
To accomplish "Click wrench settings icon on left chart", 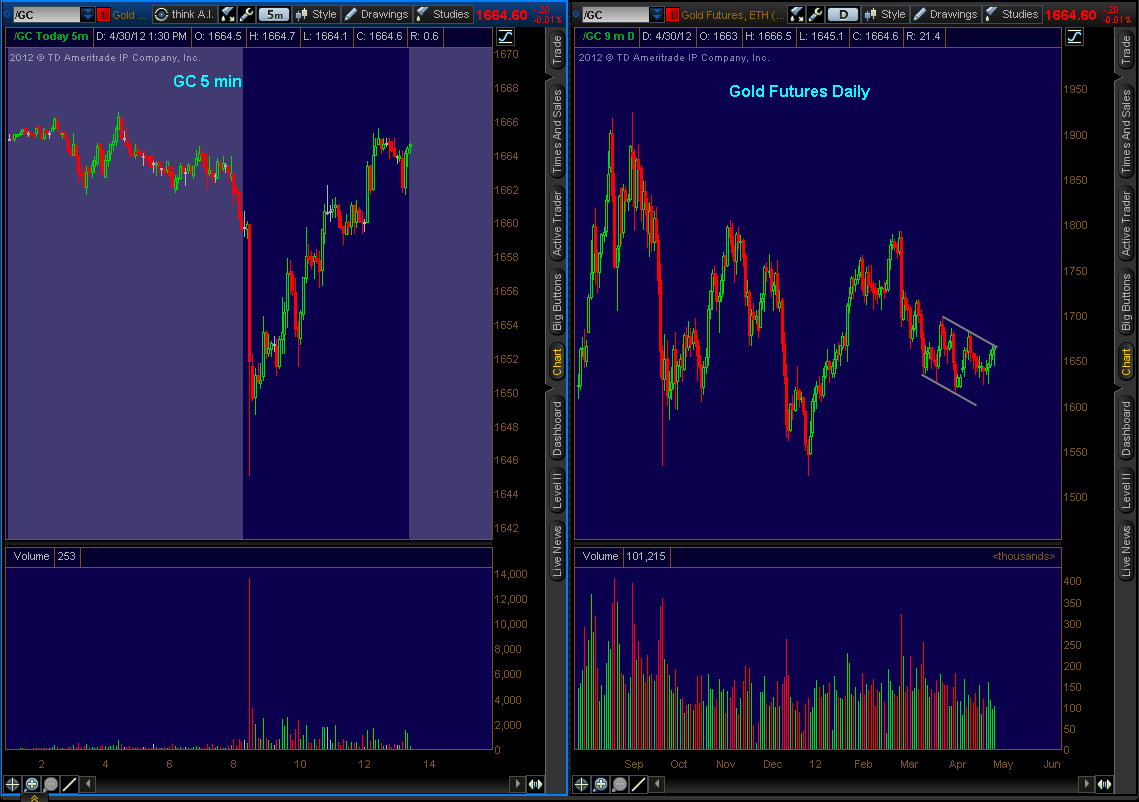I will [x=246, y=14].
